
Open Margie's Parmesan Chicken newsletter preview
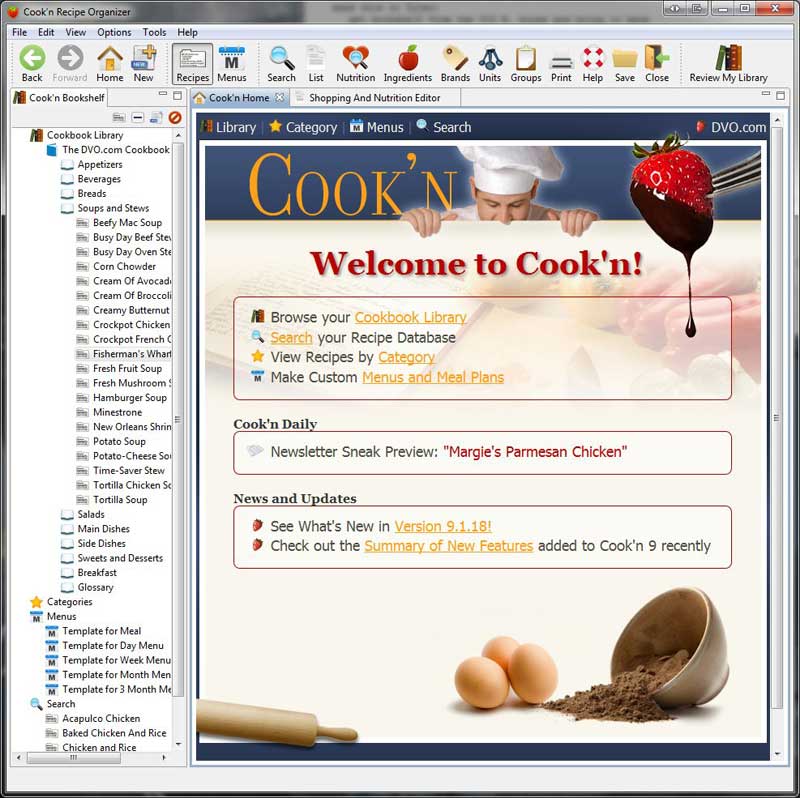tap(535, 452)
